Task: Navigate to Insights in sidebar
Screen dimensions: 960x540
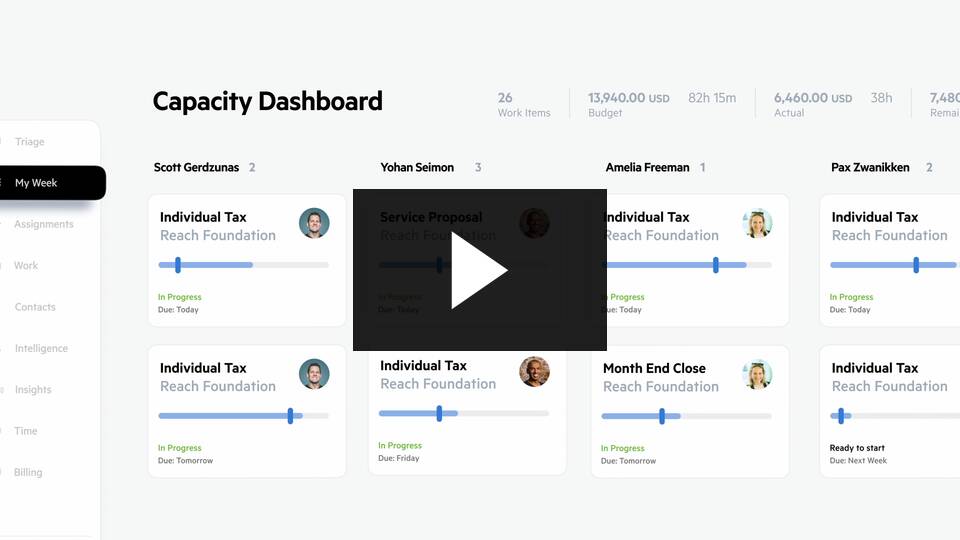Action: (33, 390)
